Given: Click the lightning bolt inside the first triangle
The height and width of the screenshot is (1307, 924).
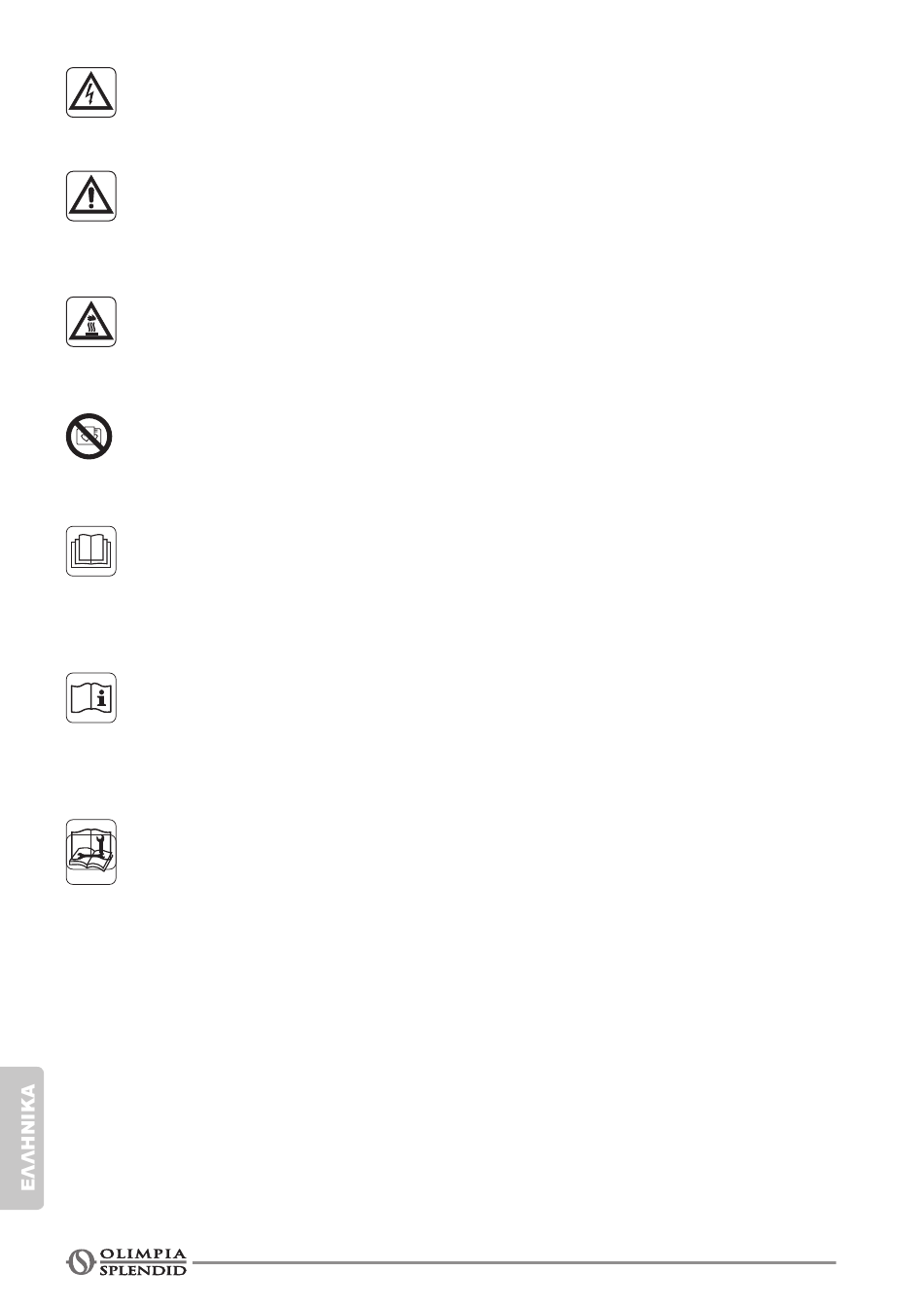Looking at the screenshot, I should pos(91,94).
